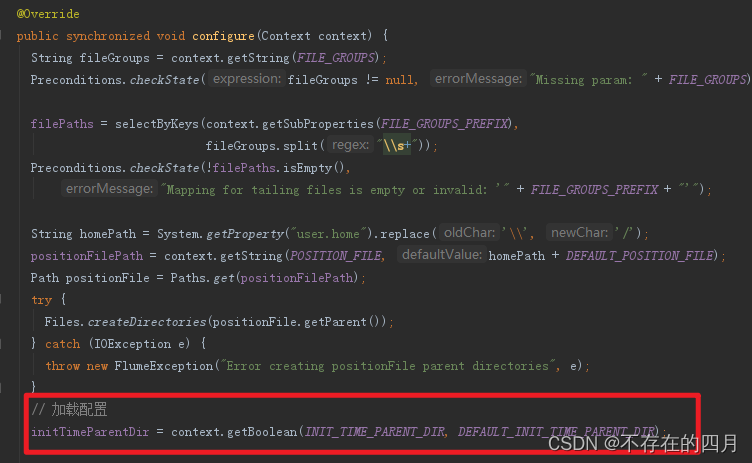The image size is (752, 463).
Task: Click the selectByKeys method call
Action: (x=156, y=124)
